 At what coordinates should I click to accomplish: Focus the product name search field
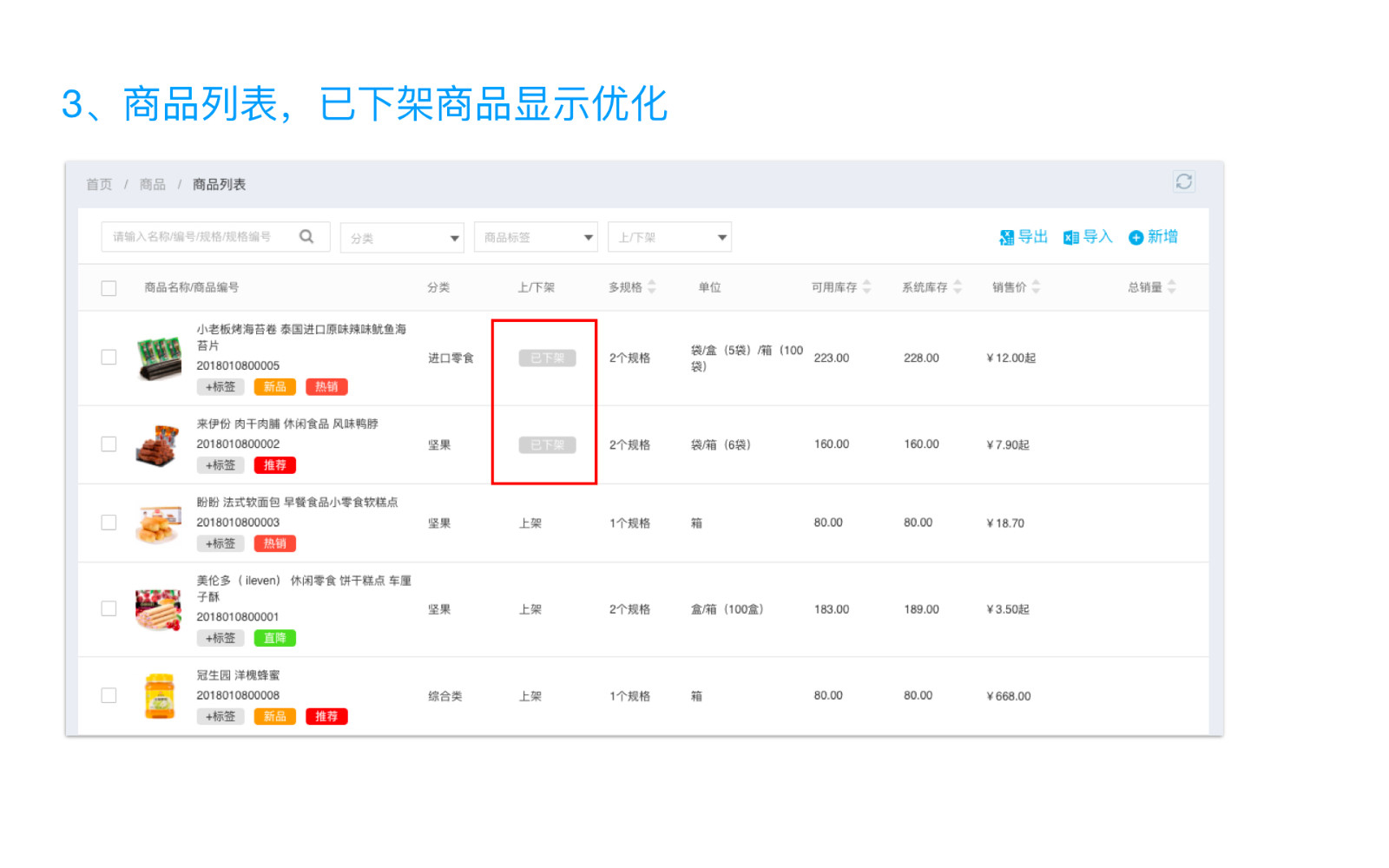point(200,237)
